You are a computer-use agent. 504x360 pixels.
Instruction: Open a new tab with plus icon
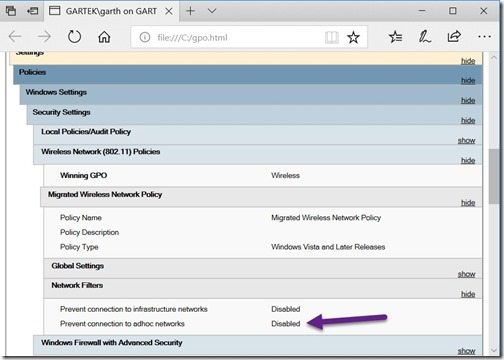pyautogui.click(x=190, y=11)
